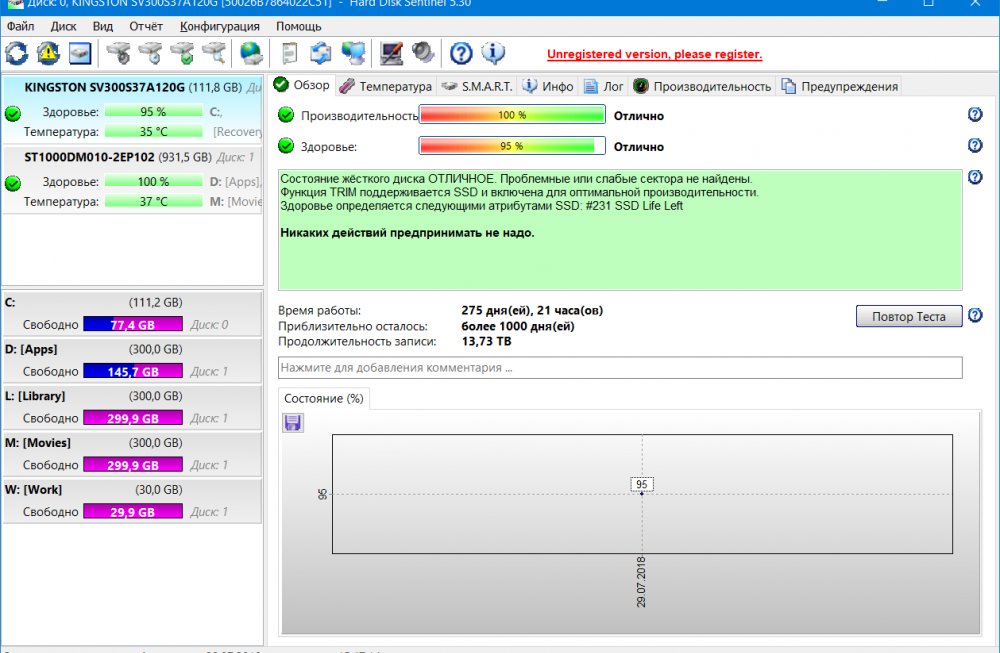Click the Повтор Теста button
The height and width of the screenshot is (653, 1000).
[909, 316]
